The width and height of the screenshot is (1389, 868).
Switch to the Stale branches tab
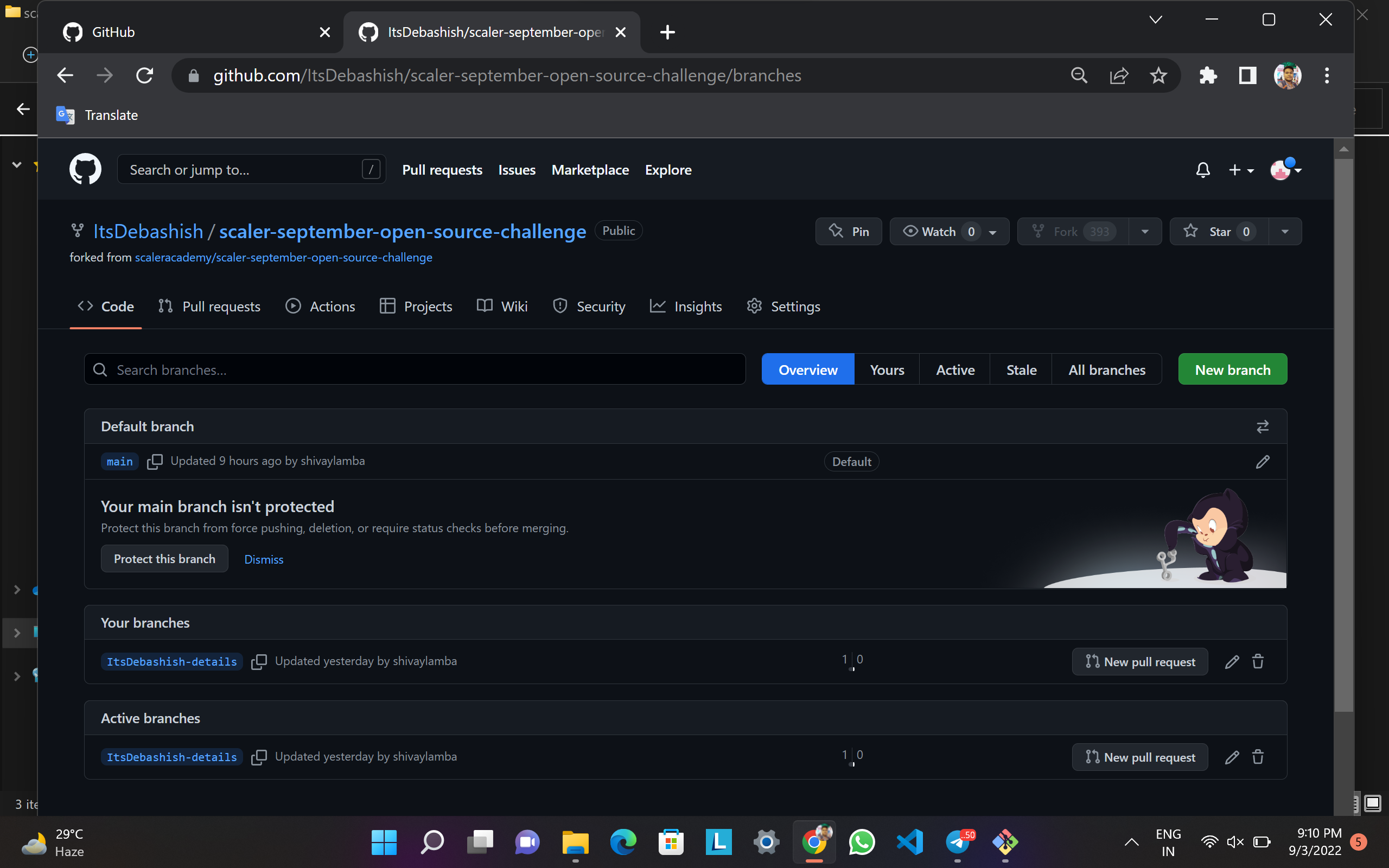coord(1021,369)
